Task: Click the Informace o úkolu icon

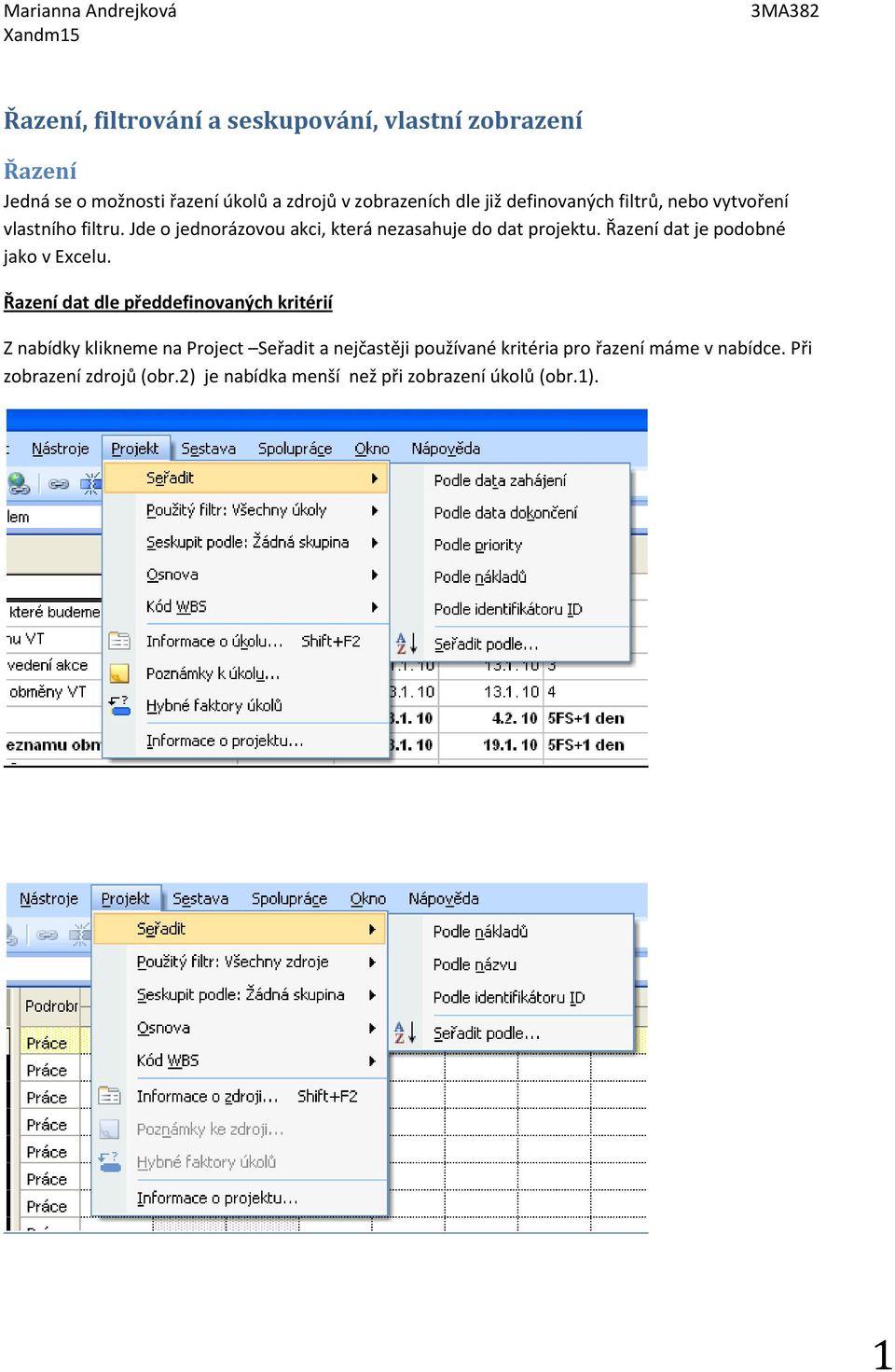Action: click(x=119, y=641)
